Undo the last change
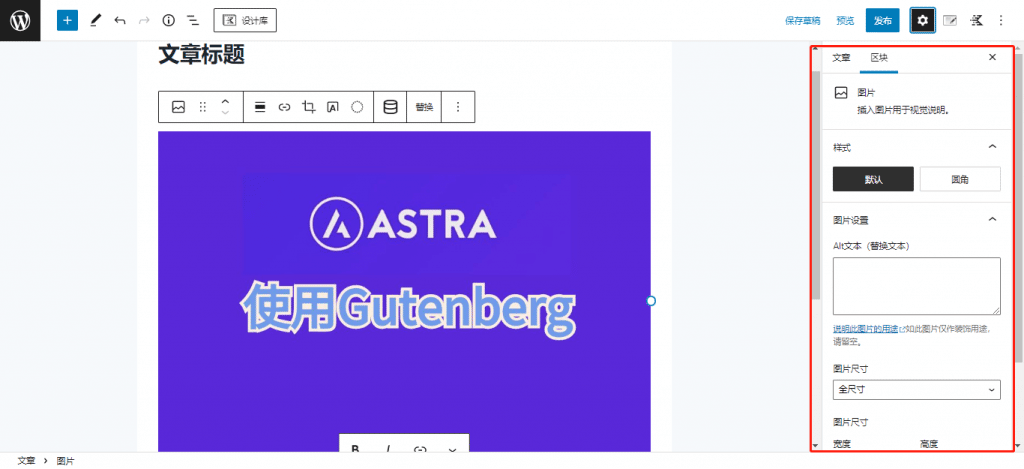 (x=120, y=20)
